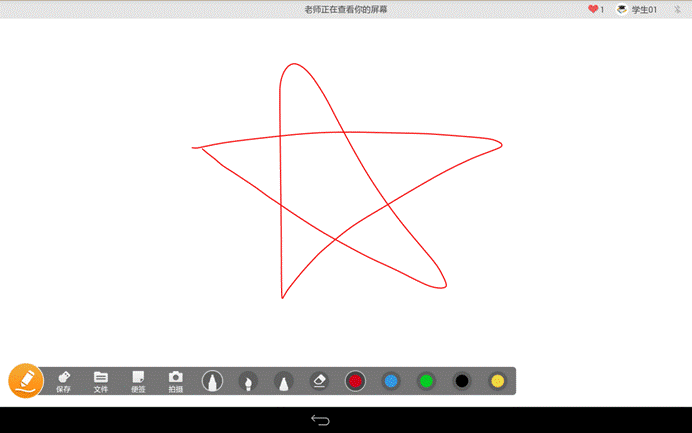
Task: Pick the yellow color swatch
Action: tap(498, 381)
